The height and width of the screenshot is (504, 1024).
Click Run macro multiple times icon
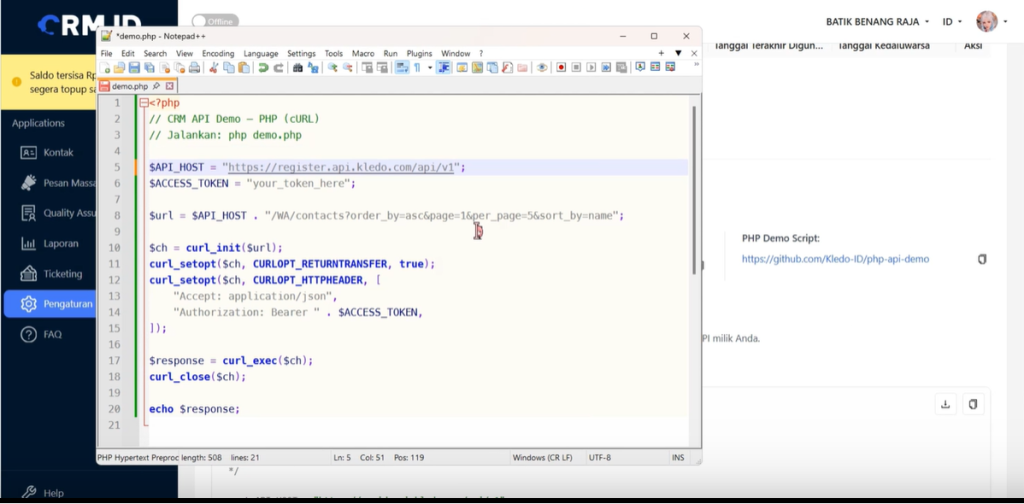tap(606, 67)
